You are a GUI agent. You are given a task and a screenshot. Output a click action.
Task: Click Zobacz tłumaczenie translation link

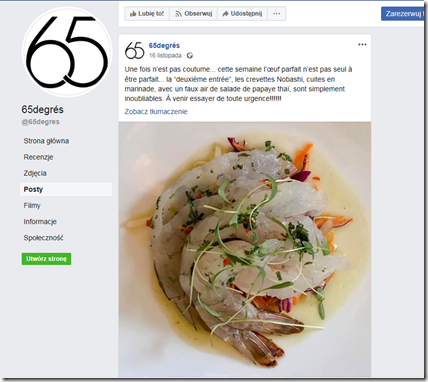[x=156, y=112]
